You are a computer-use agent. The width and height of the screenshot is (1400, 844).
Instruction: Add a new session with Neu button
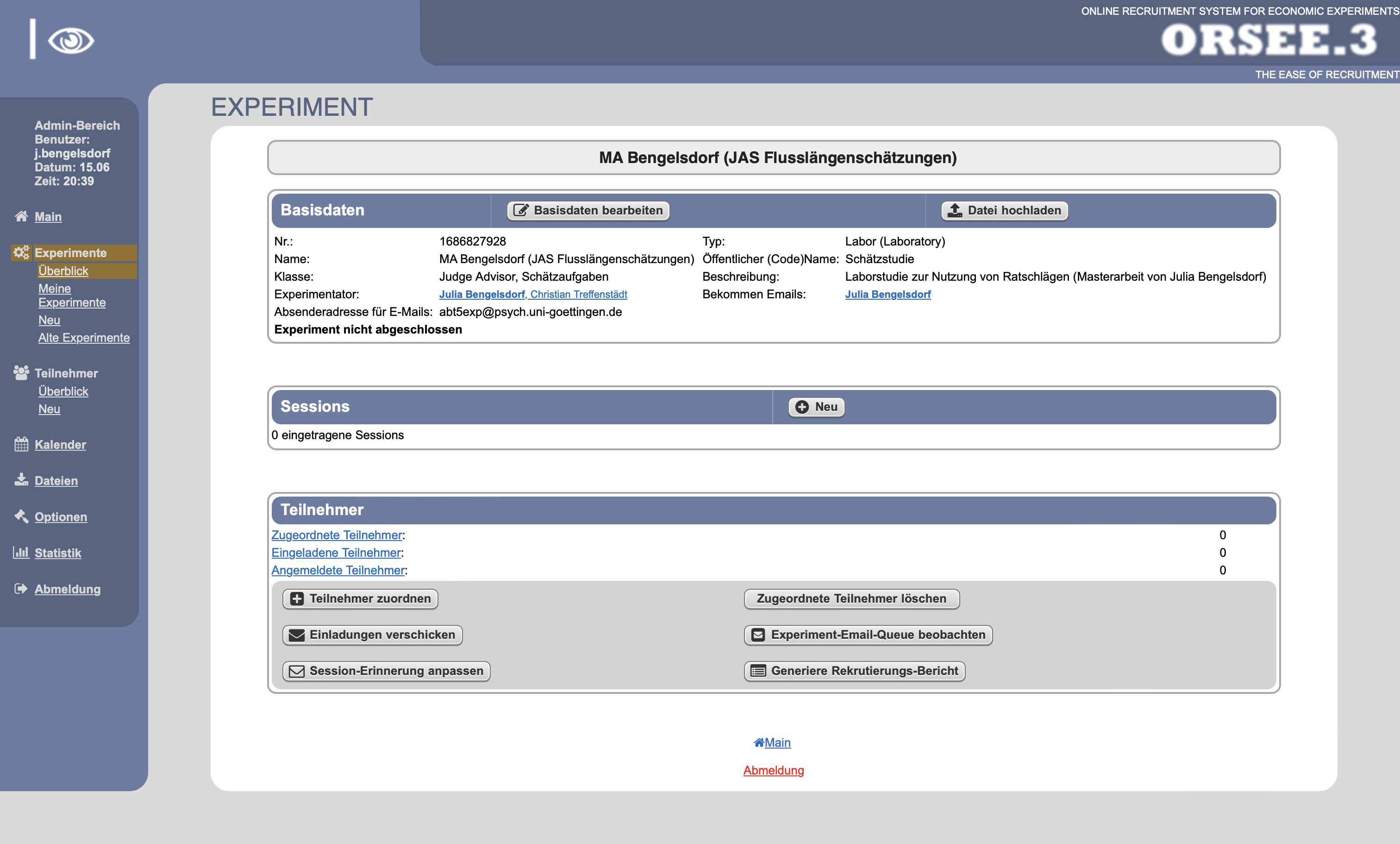pos(816,406)
